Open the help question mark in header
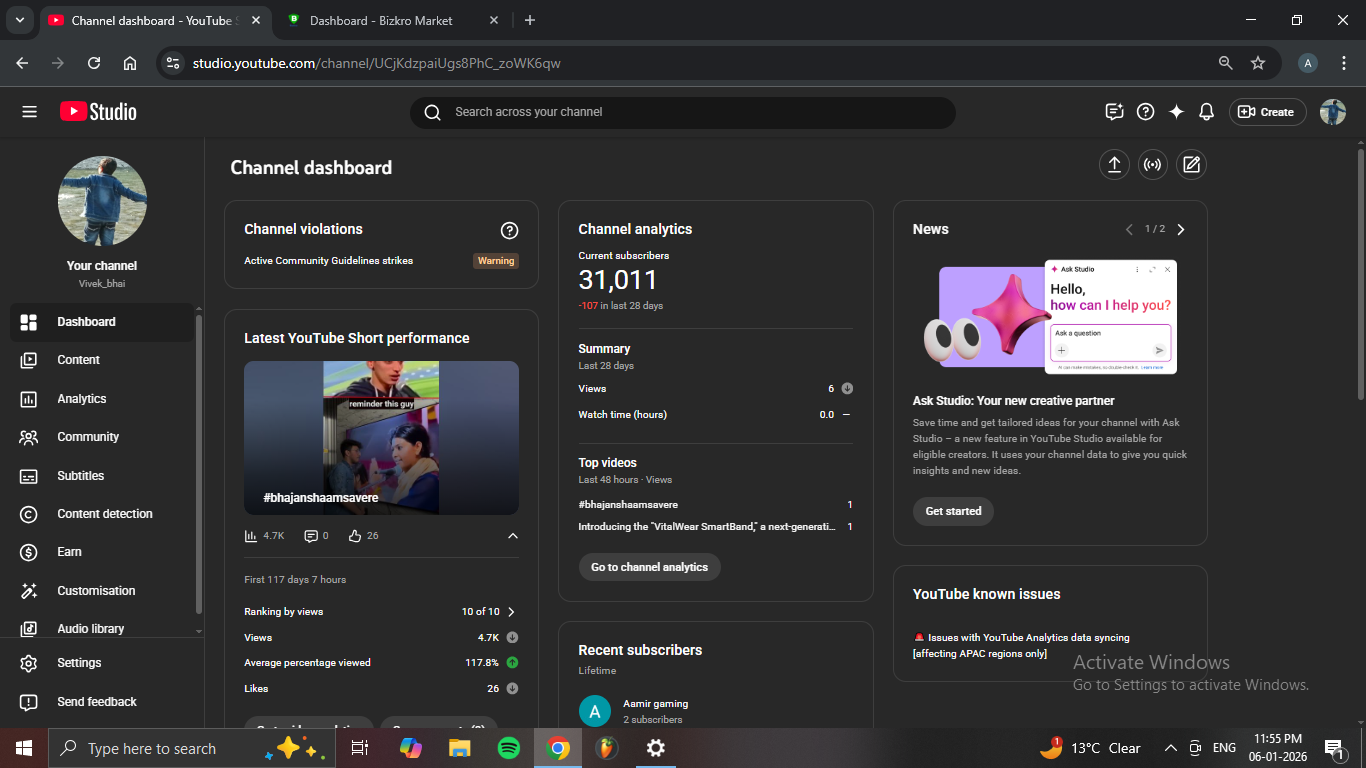This screenshot has width=1366, height=768. tap(1146, 112)
